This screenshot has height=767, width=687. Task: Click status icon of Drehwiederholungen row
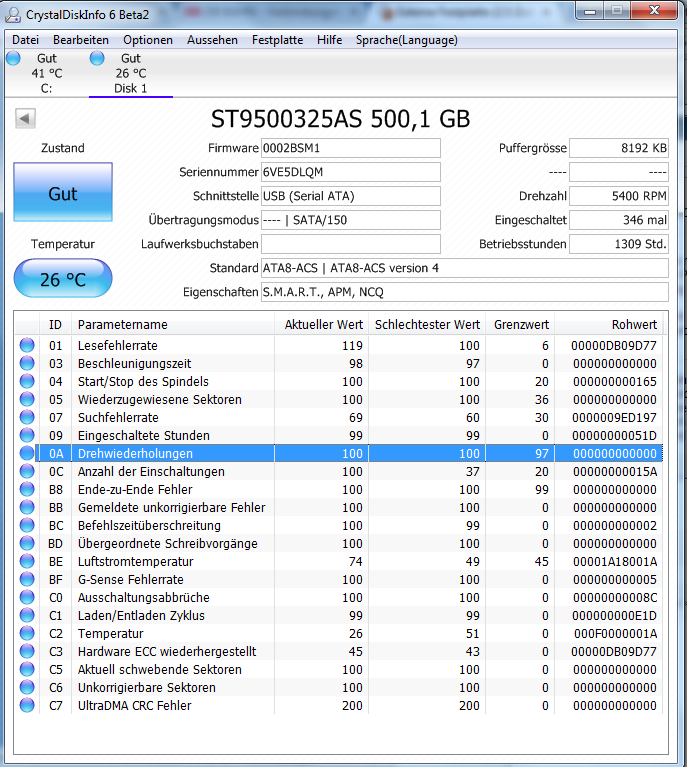pos(27,453)
